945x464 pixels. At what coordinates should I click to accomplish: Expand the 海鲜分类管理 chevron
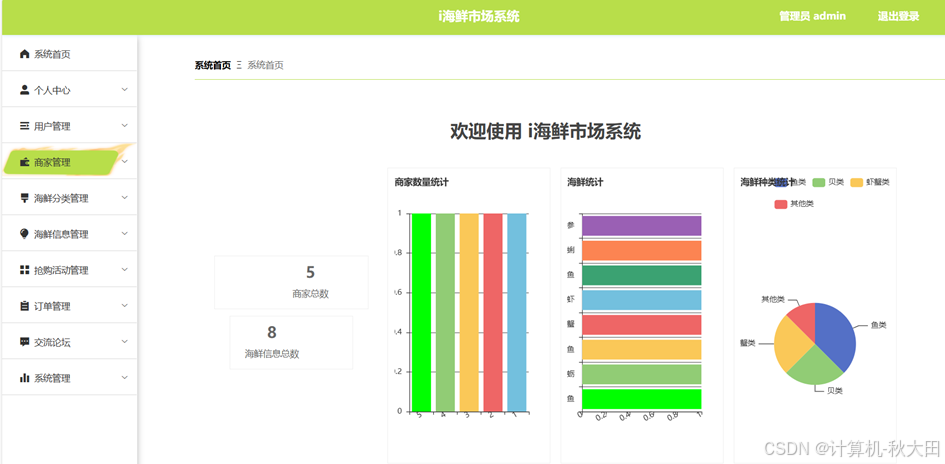click(x=125, y=198)
